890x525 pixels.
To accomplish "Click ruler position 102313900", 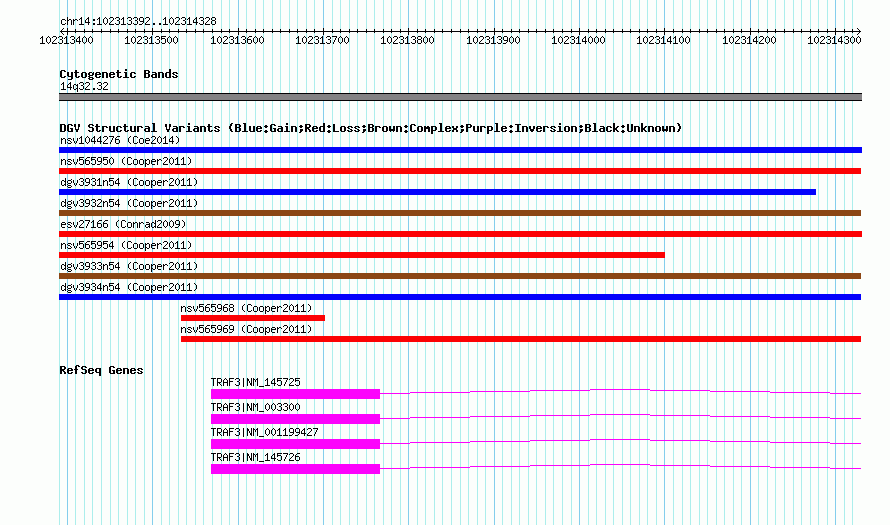I will tap(493, 40).
